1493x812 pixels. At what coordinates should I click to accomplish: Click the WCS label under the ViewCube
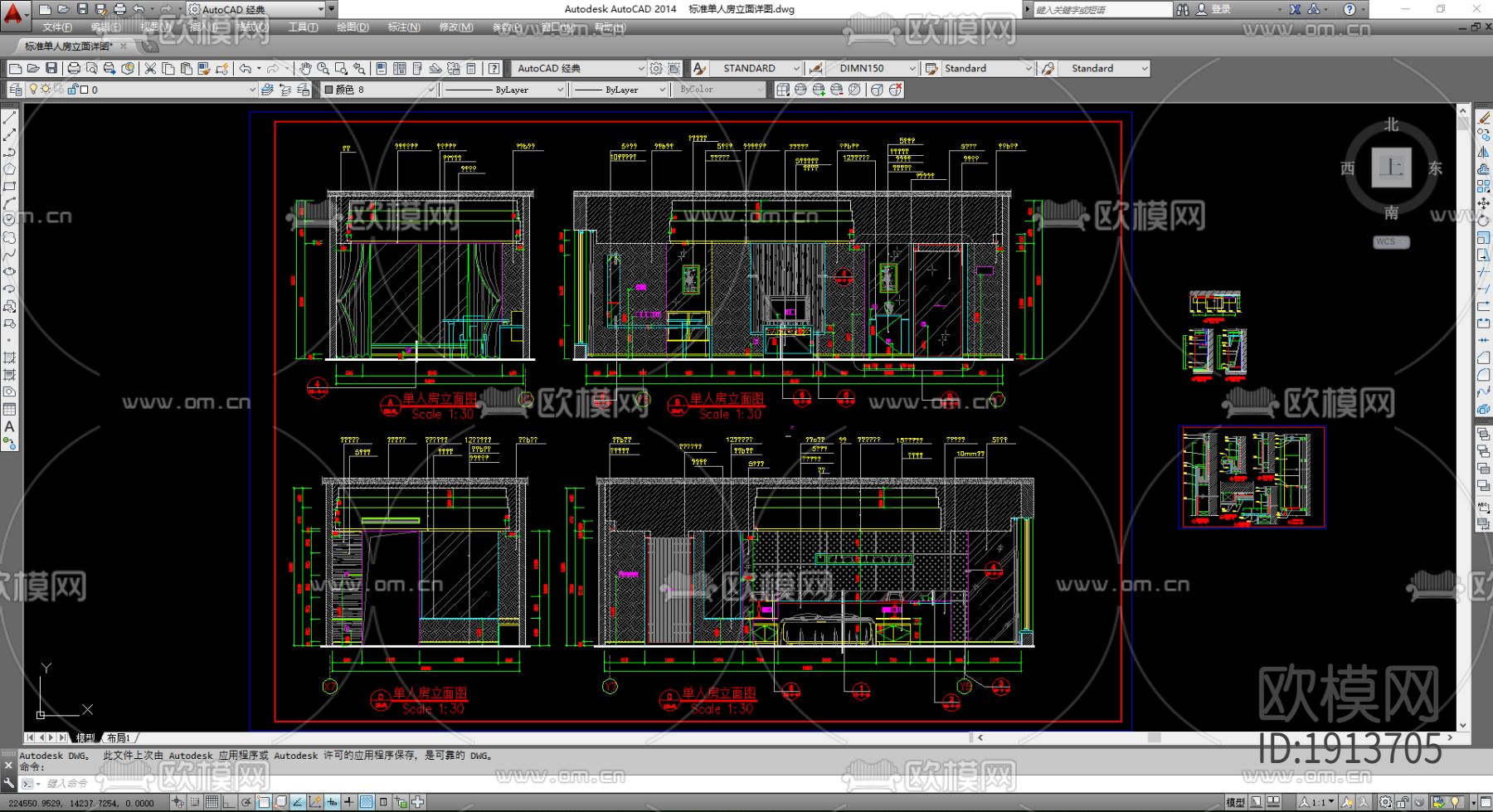coord(1390,242)
